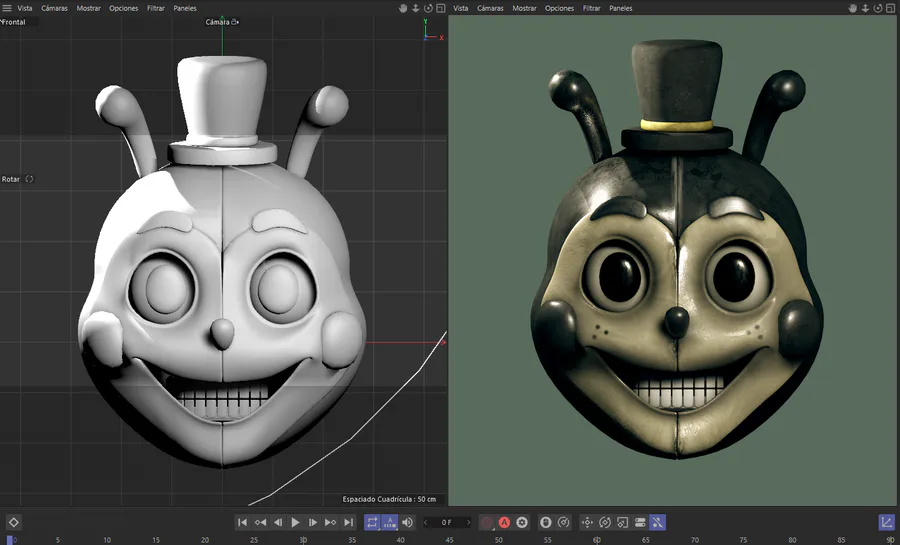This screenshot has width=900, height=545.
Task: Play the animation forward
Action: [295, 522]
